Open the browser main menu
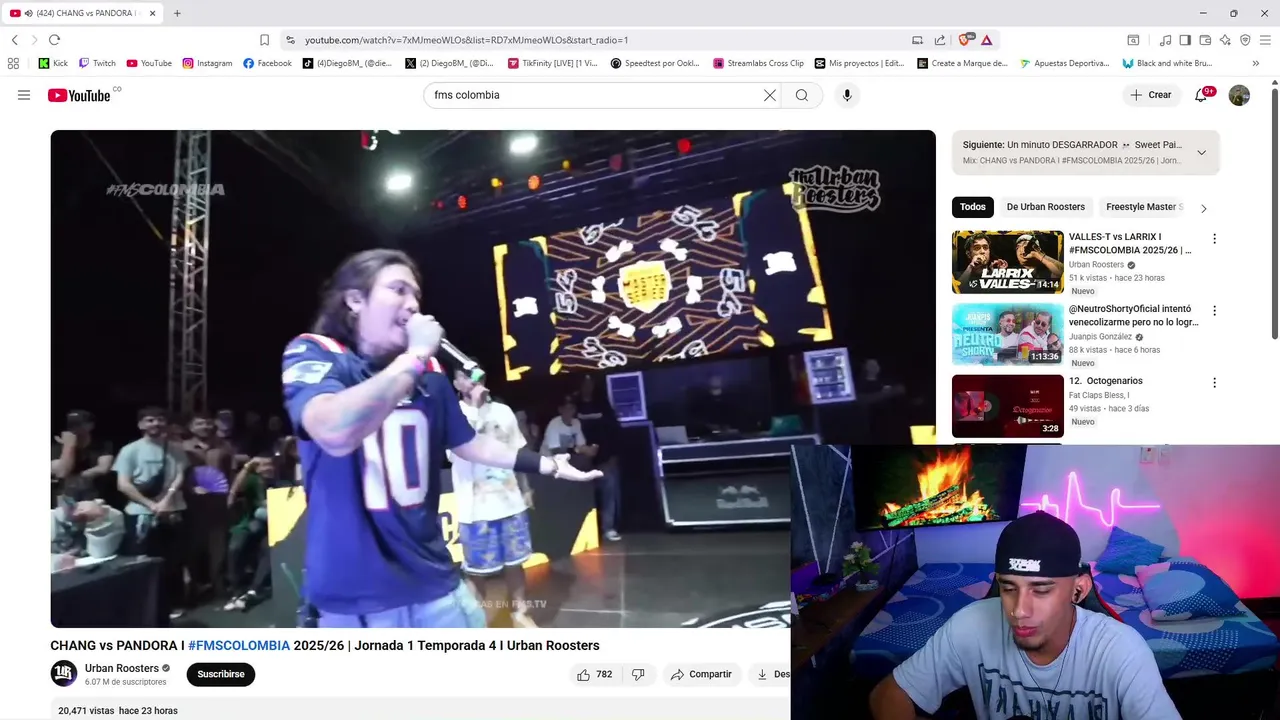 tap(1265, 40)
